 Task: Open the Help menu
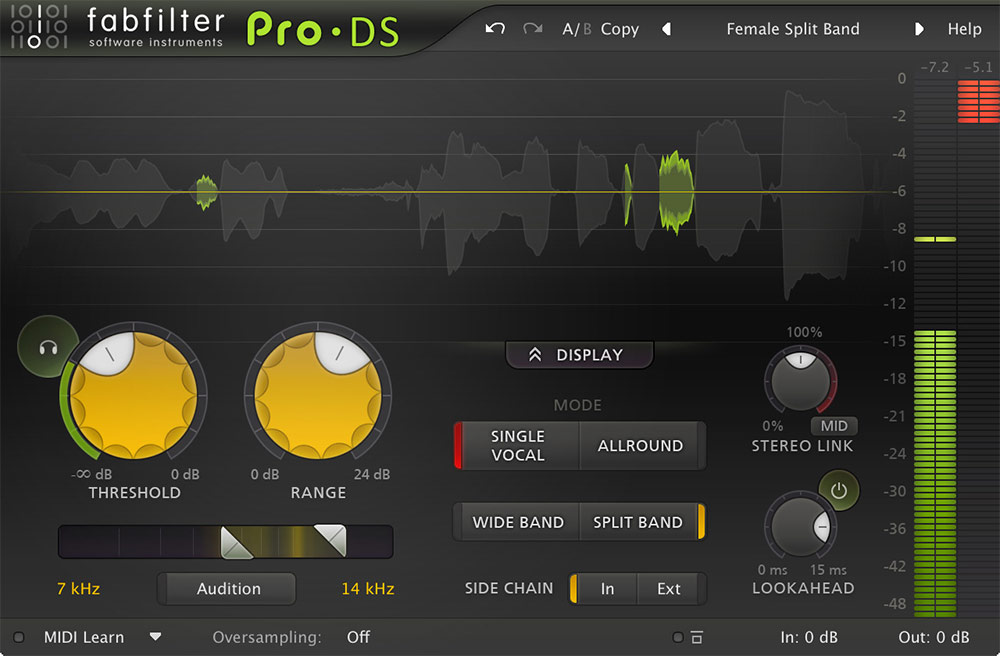coord(963,29)
